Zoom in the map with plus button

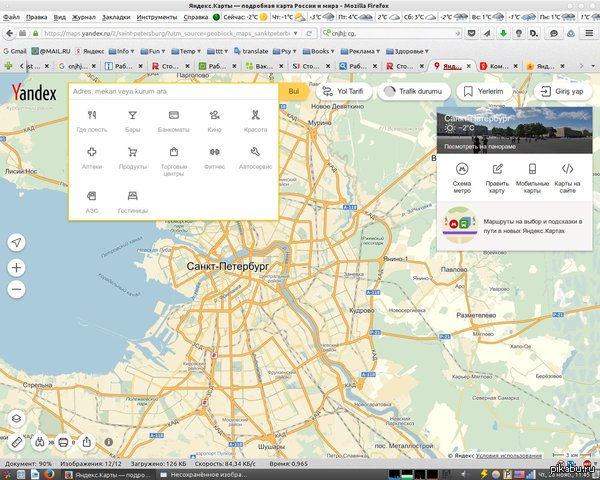click(x=16, y=267)
